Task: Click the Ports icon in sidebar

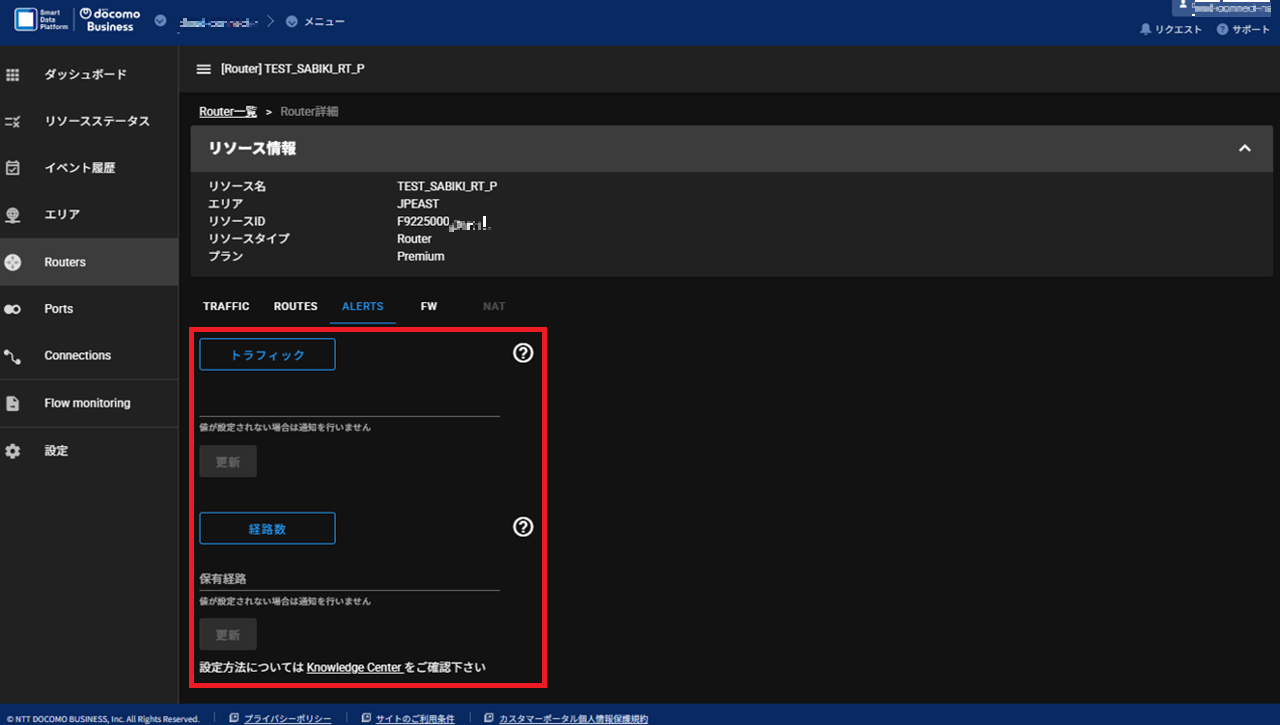Action: point(13,309)
